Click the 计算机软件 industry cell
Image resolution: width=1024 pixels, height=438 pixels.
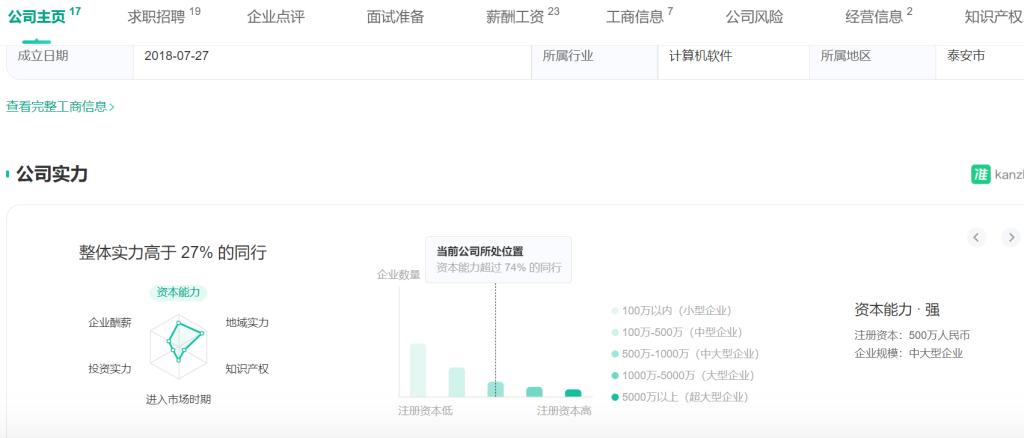701,56
